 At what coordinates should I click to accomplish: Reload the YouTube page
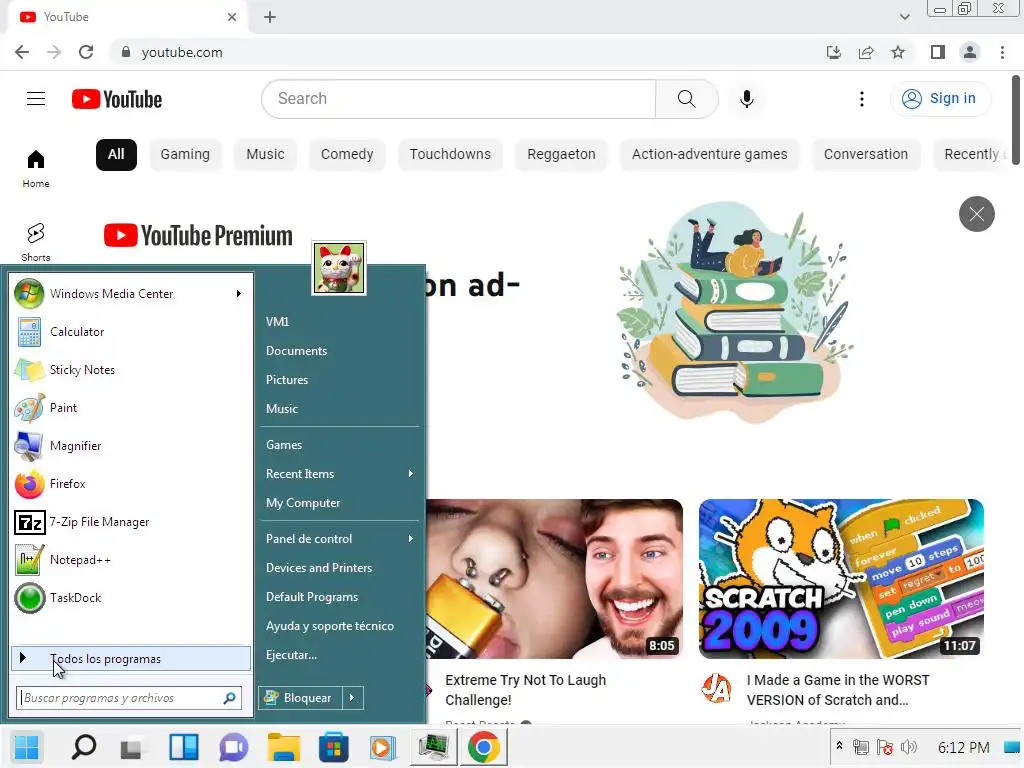[x=86, y=52]
